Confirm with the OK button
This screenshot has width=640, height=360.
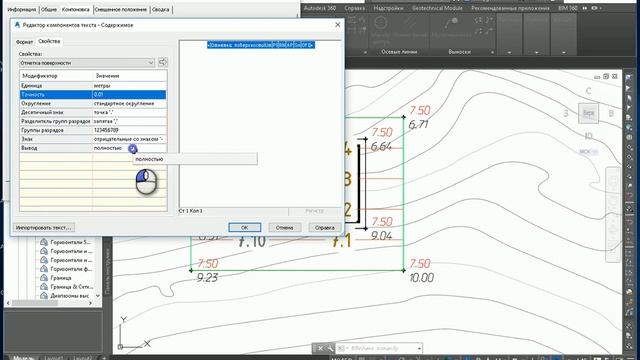pyautogui.click(x=244, y=228)
